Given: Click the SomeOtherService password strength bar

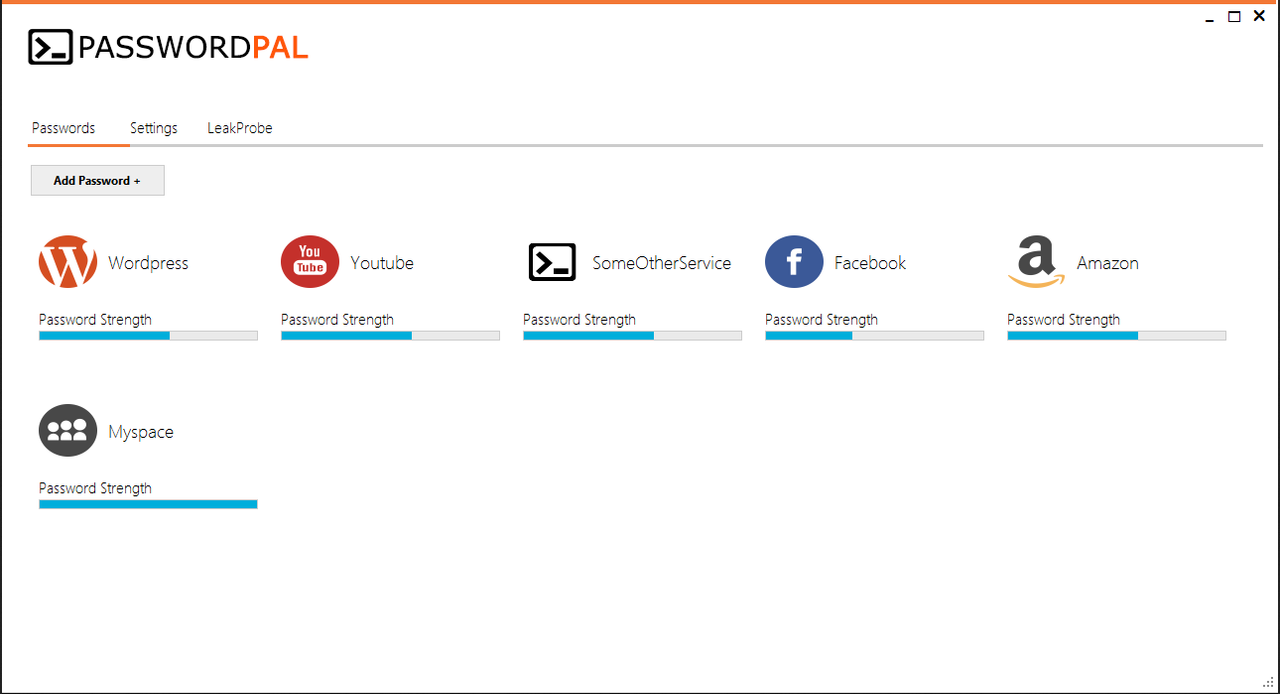Looking at the screenshot, I should [632, 336].
